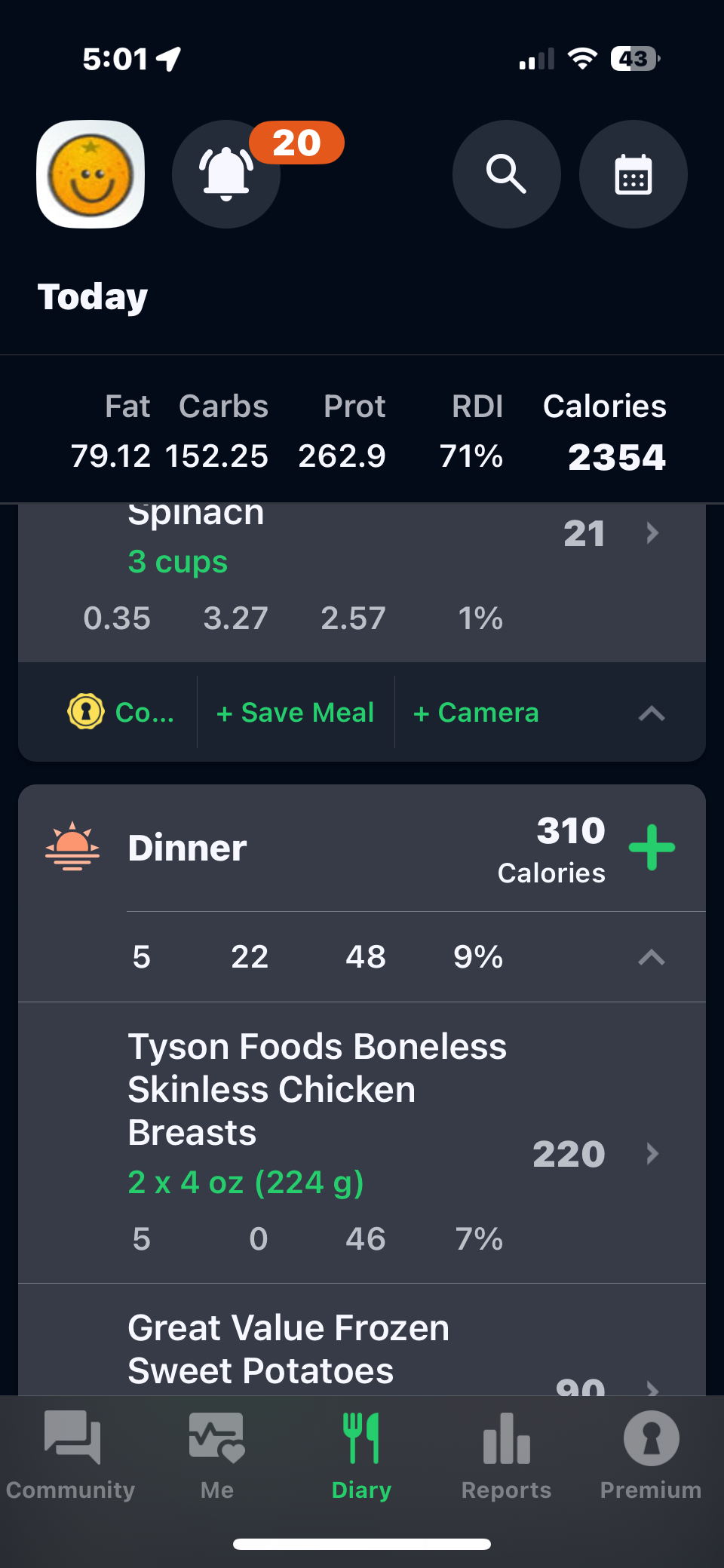Tap the + Camera button

pos(476,712)
